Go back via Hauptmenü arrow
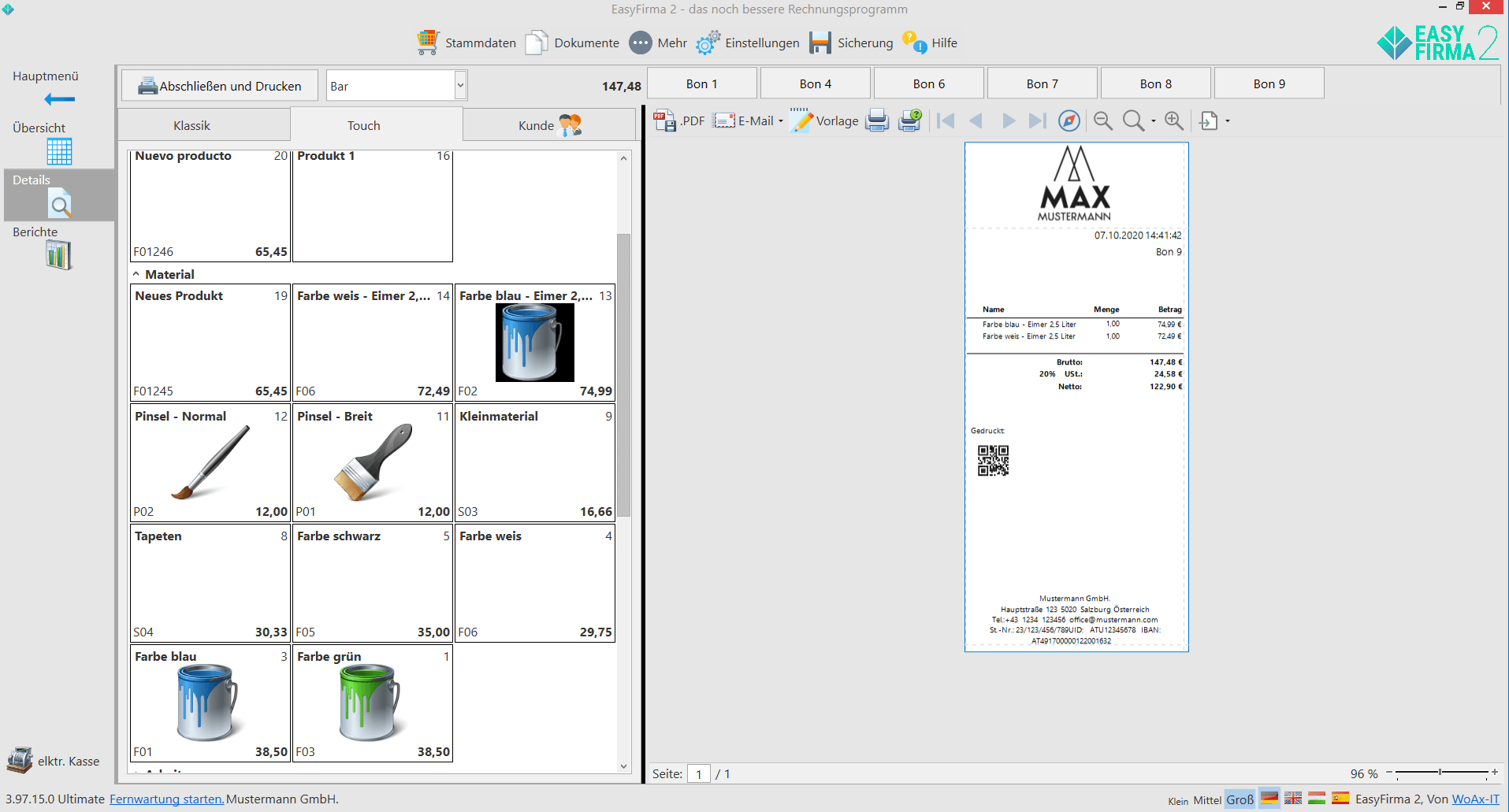1509x812 pixels. (60, 99)
